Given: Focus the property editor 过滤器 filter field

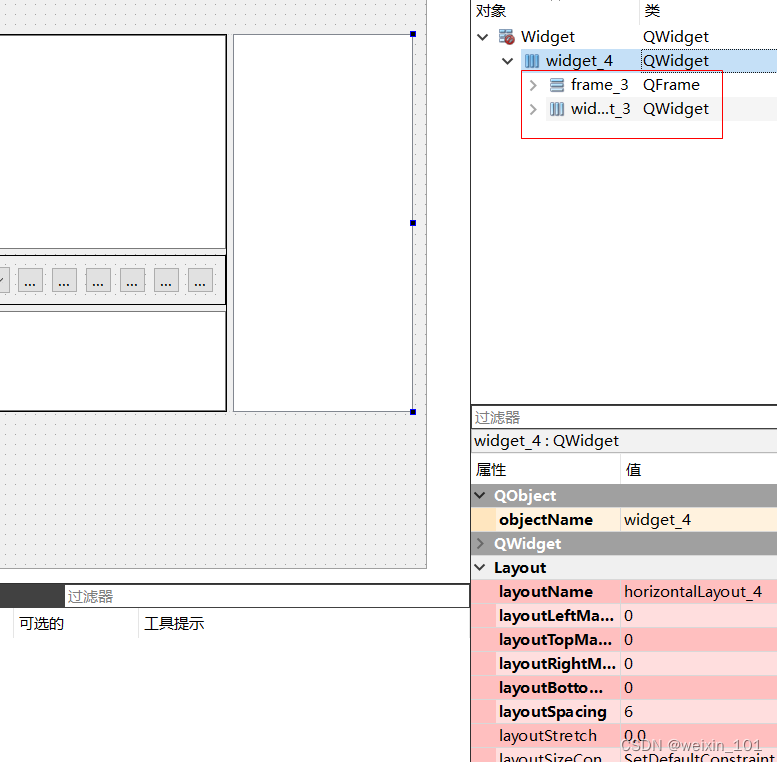Looking at the screenshot, I should (624, 417).
